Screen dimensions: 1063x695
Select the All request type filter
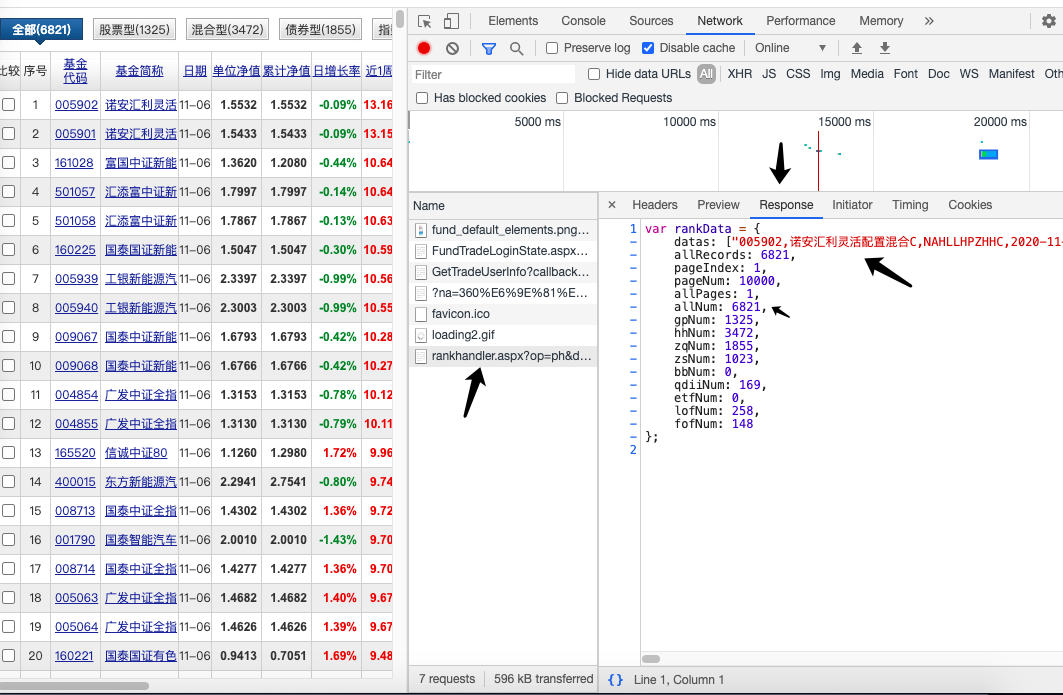(x=707, y=74)
